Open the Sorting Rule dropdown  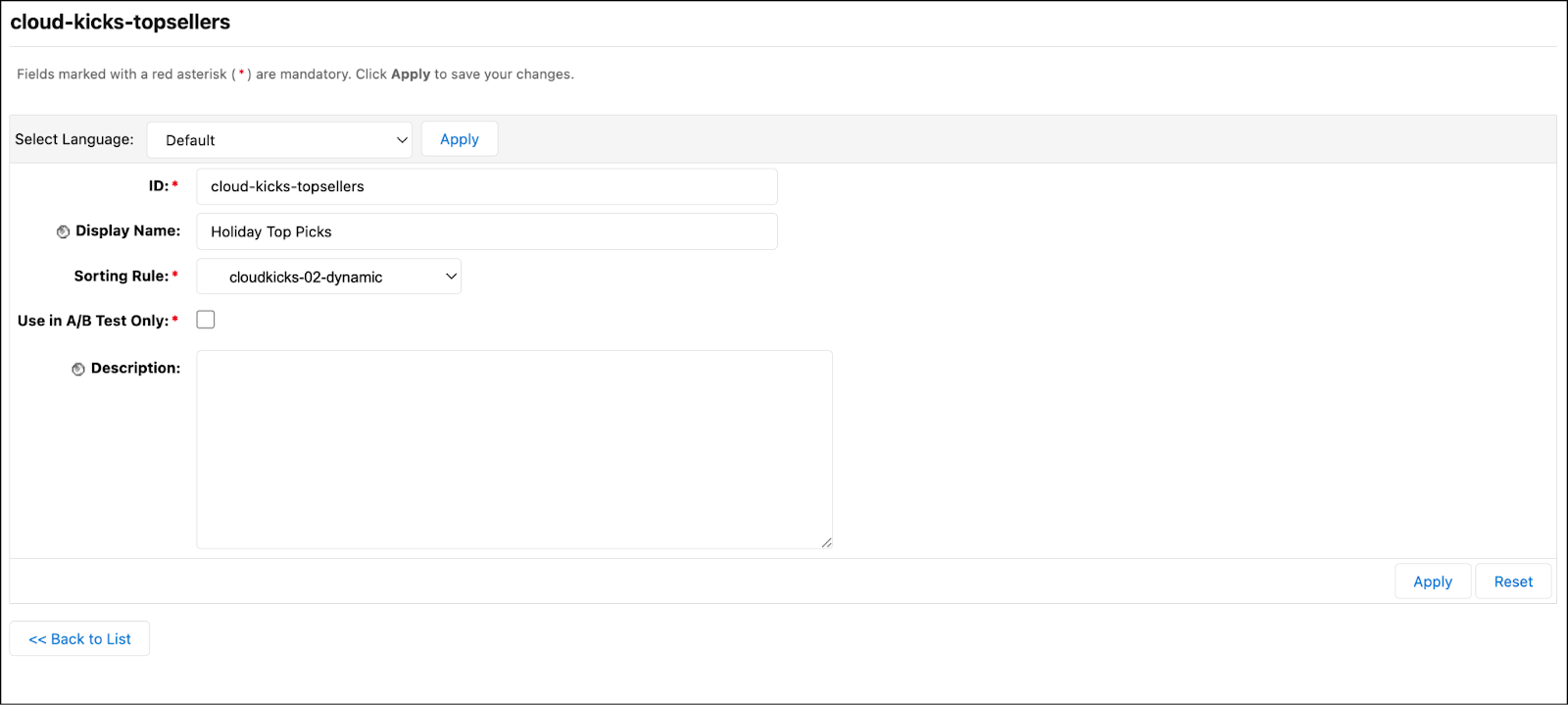[x=329, y=277]
